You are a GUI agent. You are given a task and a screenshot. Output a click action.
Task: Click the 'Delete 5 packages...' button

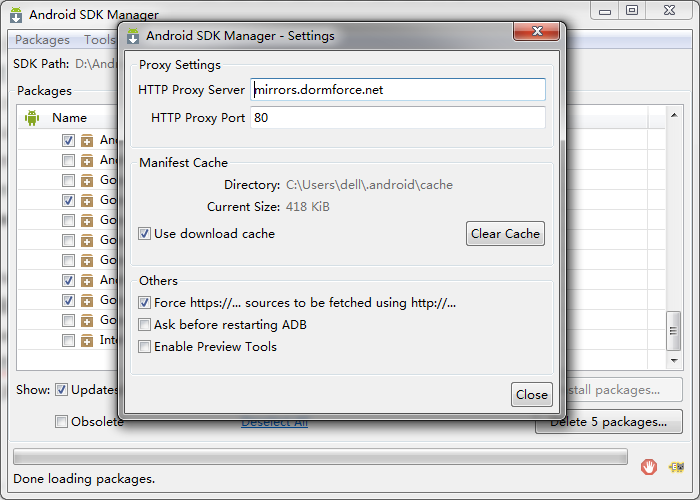coord(609,422)
